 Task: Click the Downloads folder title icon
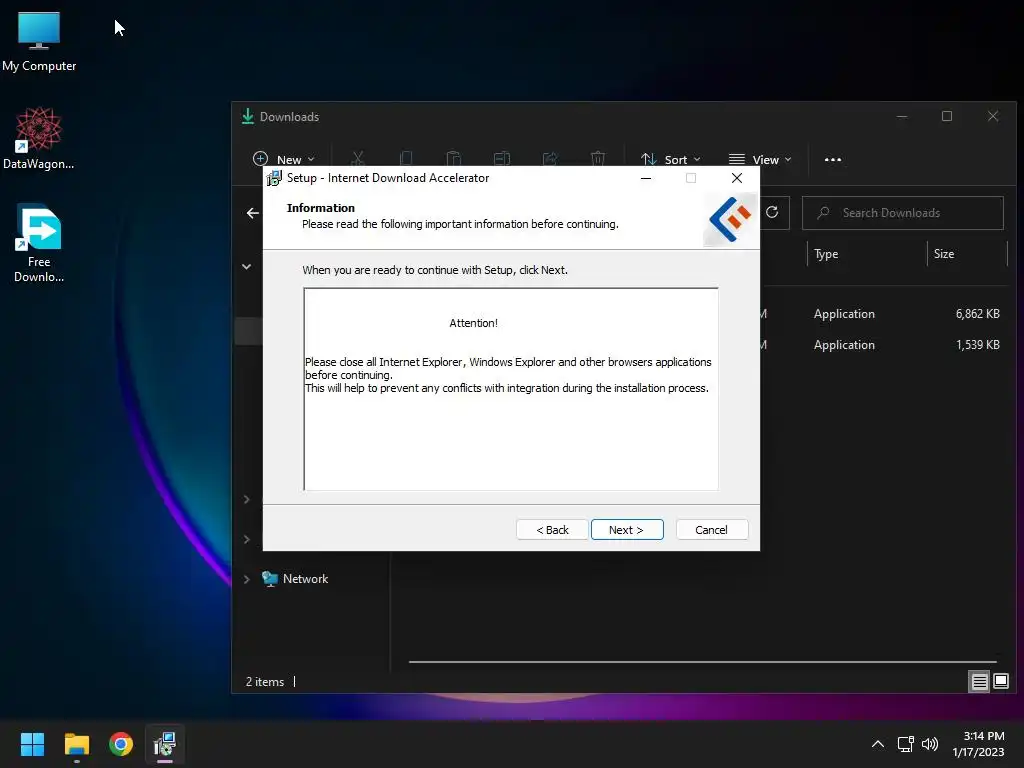click(x=248, y=116)
